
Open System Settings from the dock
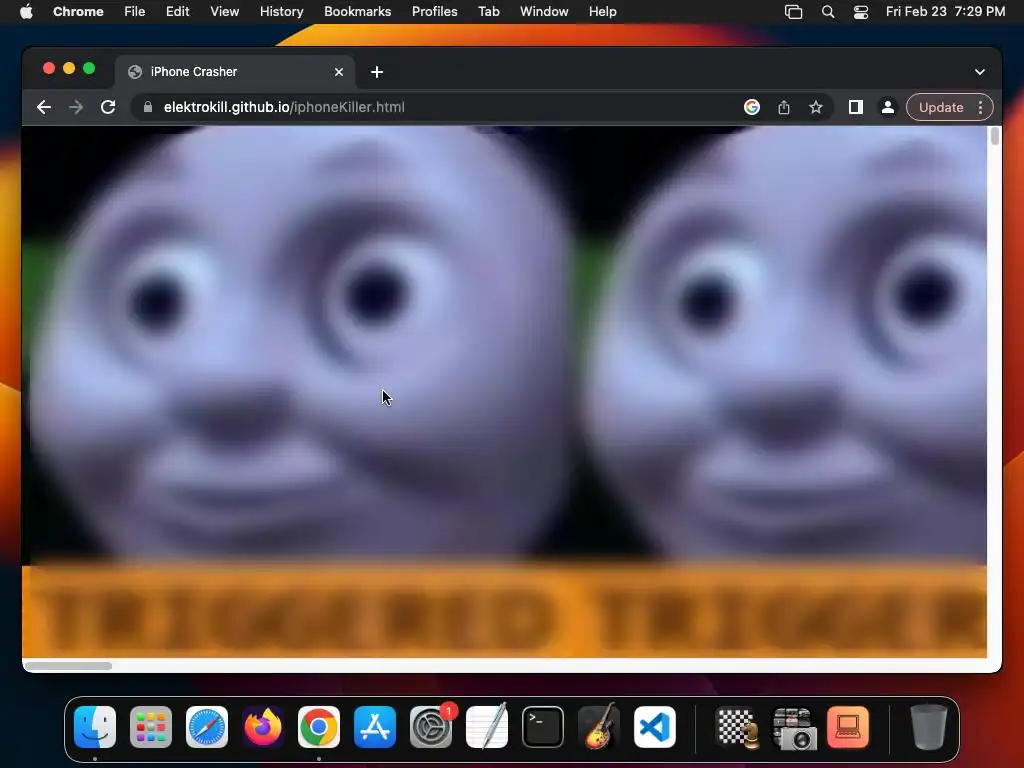pos(431,727)
